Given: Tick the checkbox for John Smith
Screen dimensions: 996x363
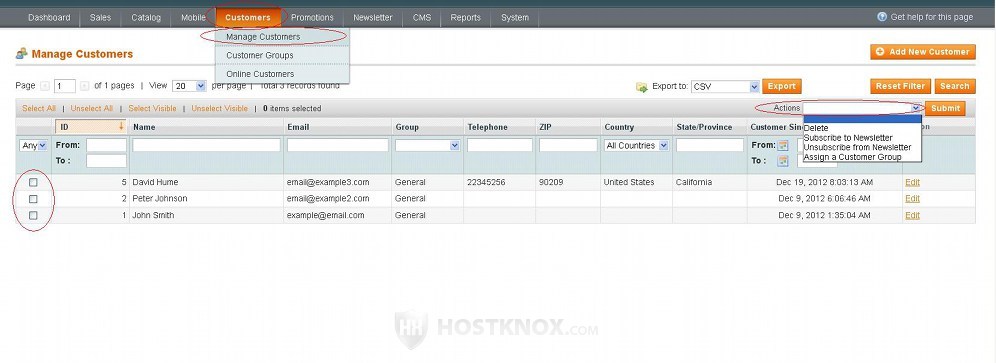Looking at the screenshot, I should point(34,216).
